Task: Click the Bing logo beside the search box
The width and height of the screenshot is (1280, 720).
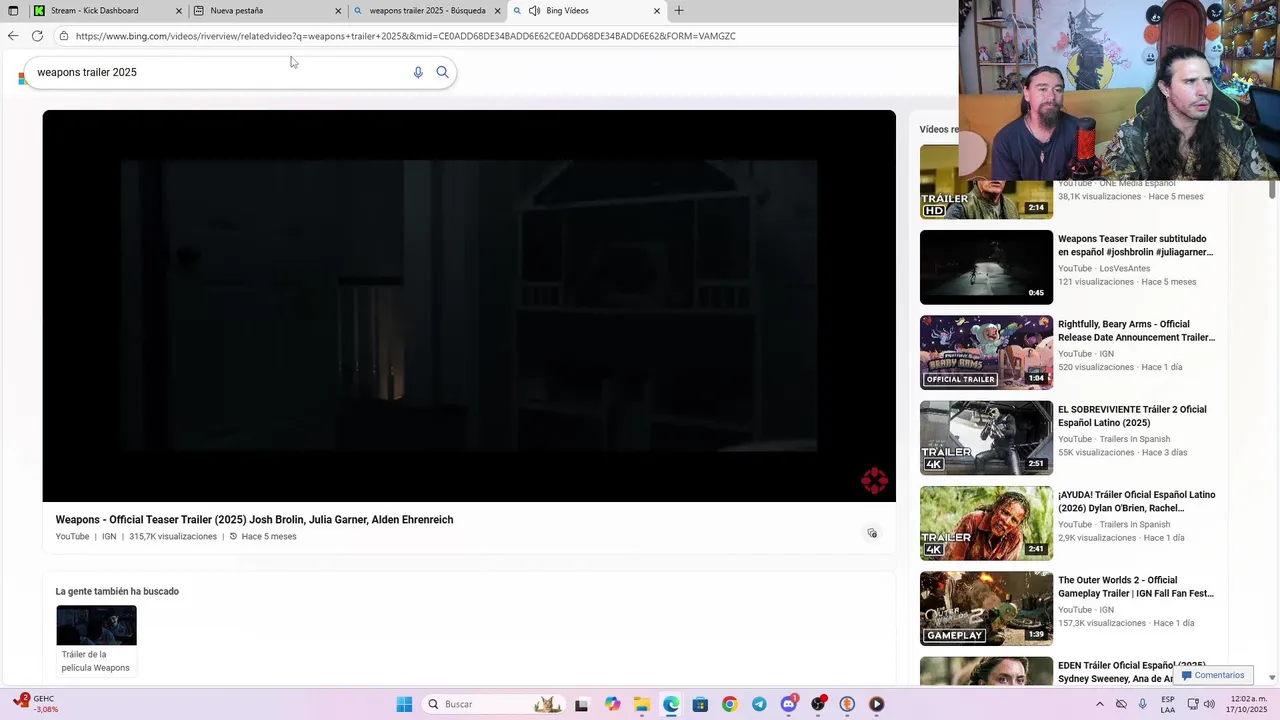Action: (22, 78)
